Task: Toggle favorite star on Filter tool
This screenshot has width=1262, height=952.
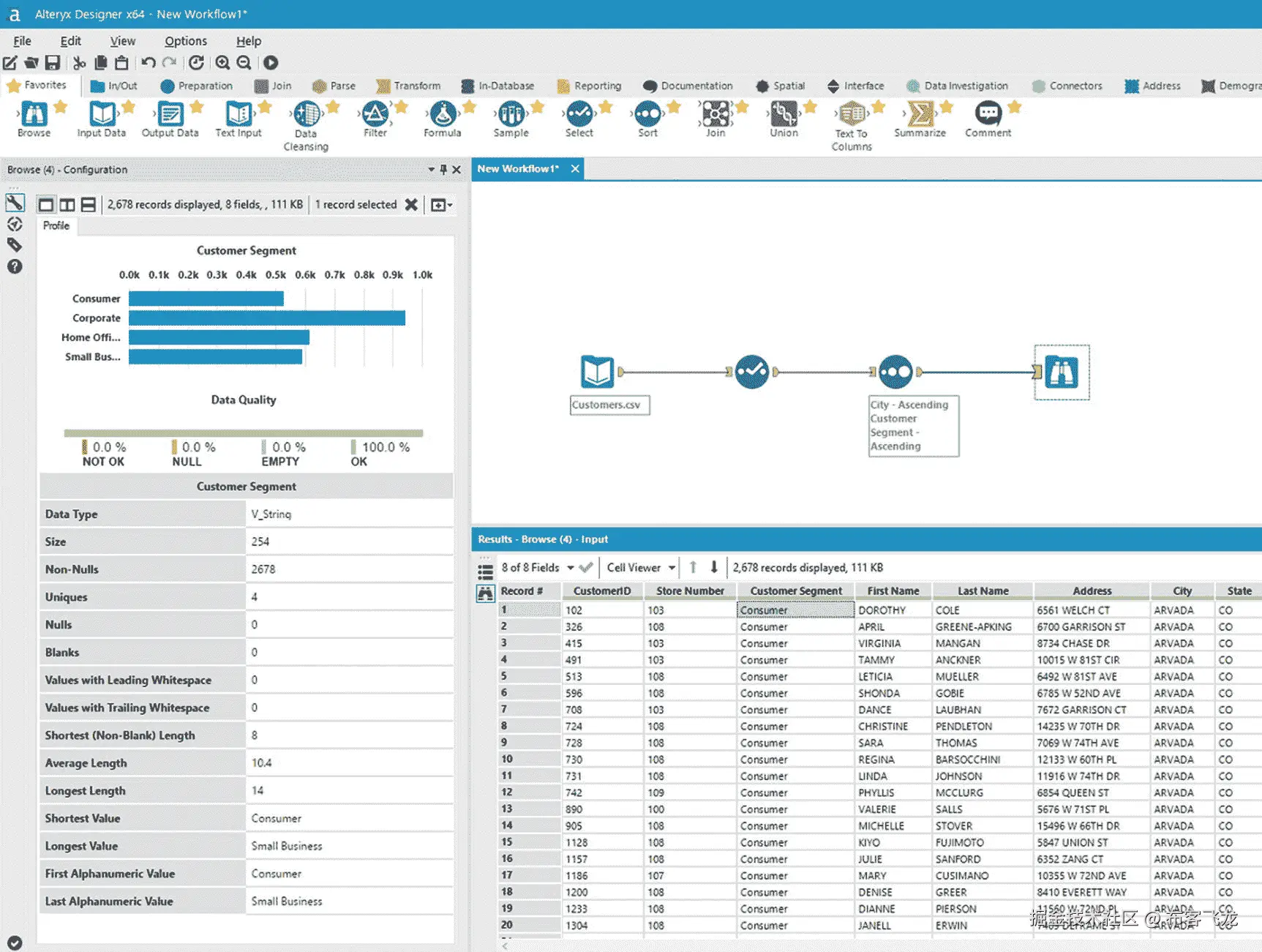Action: (x=401, y=108)
